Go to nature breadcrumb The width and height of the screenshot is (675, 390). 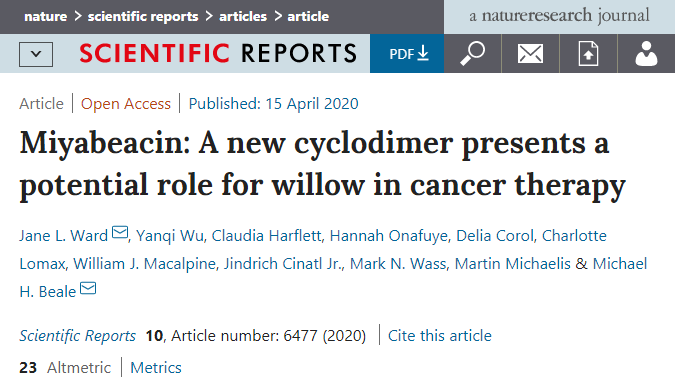click(46, 16)
